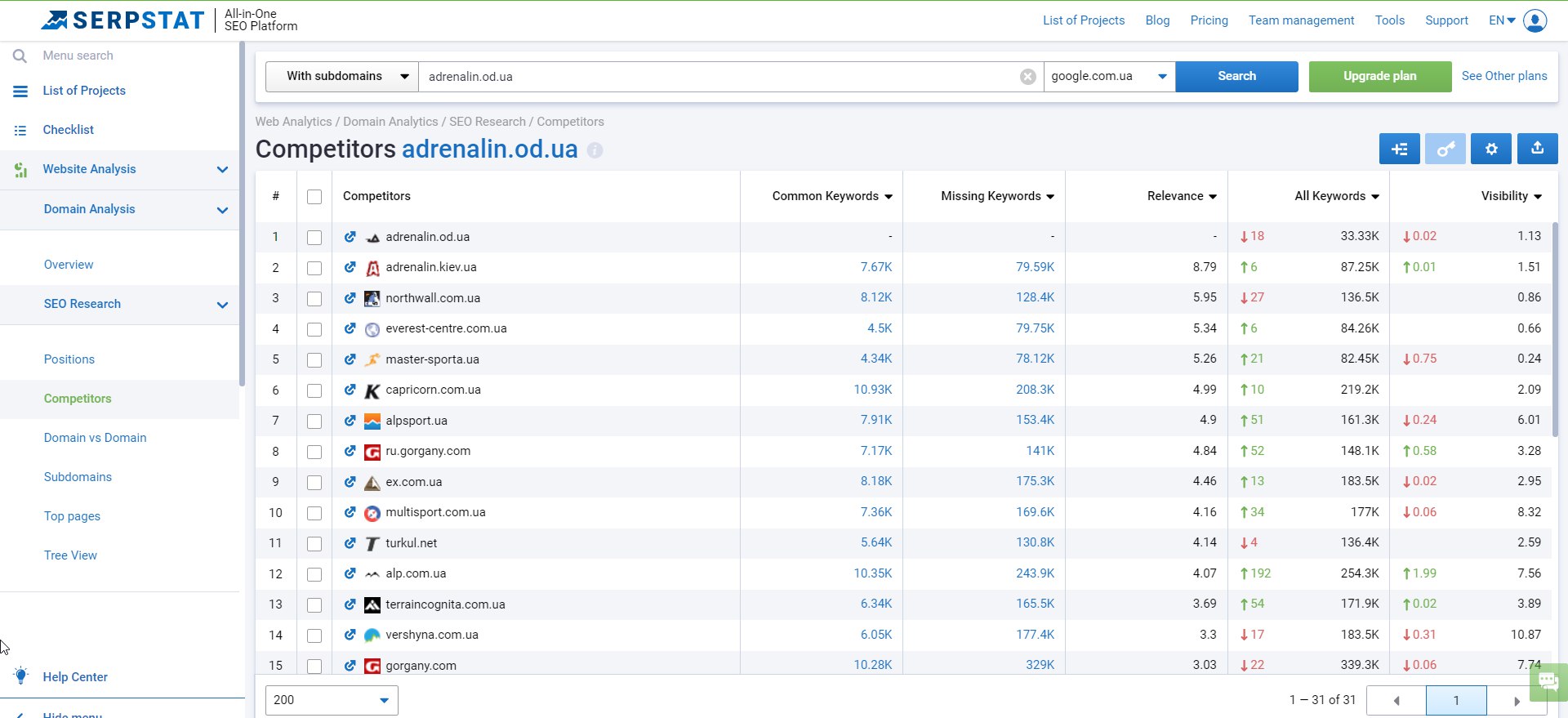1568x718 pixels.
Task: Open the With subdomains dropdown
Action: click(342, 77)
